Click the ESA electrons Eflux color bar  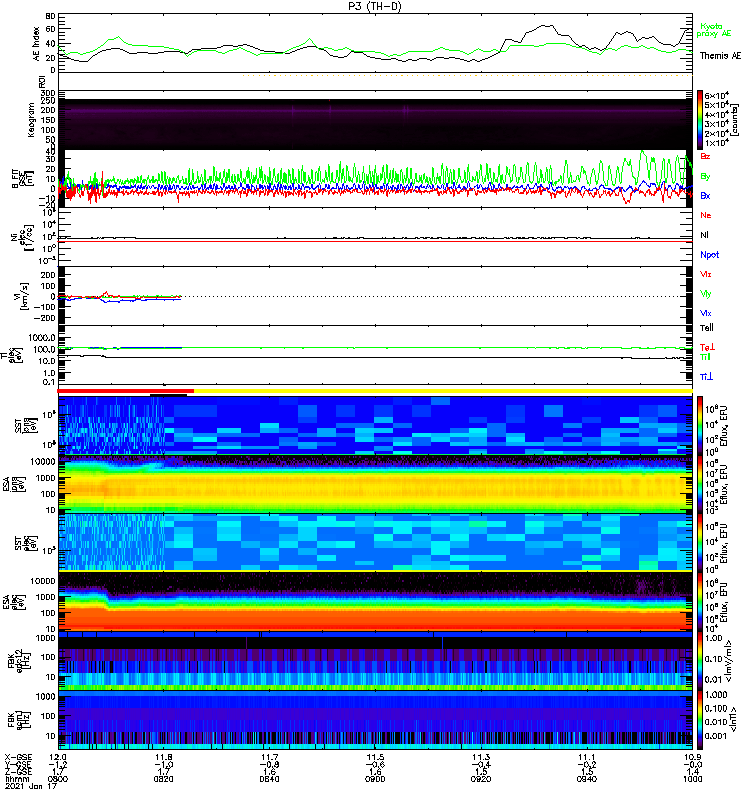700,601
